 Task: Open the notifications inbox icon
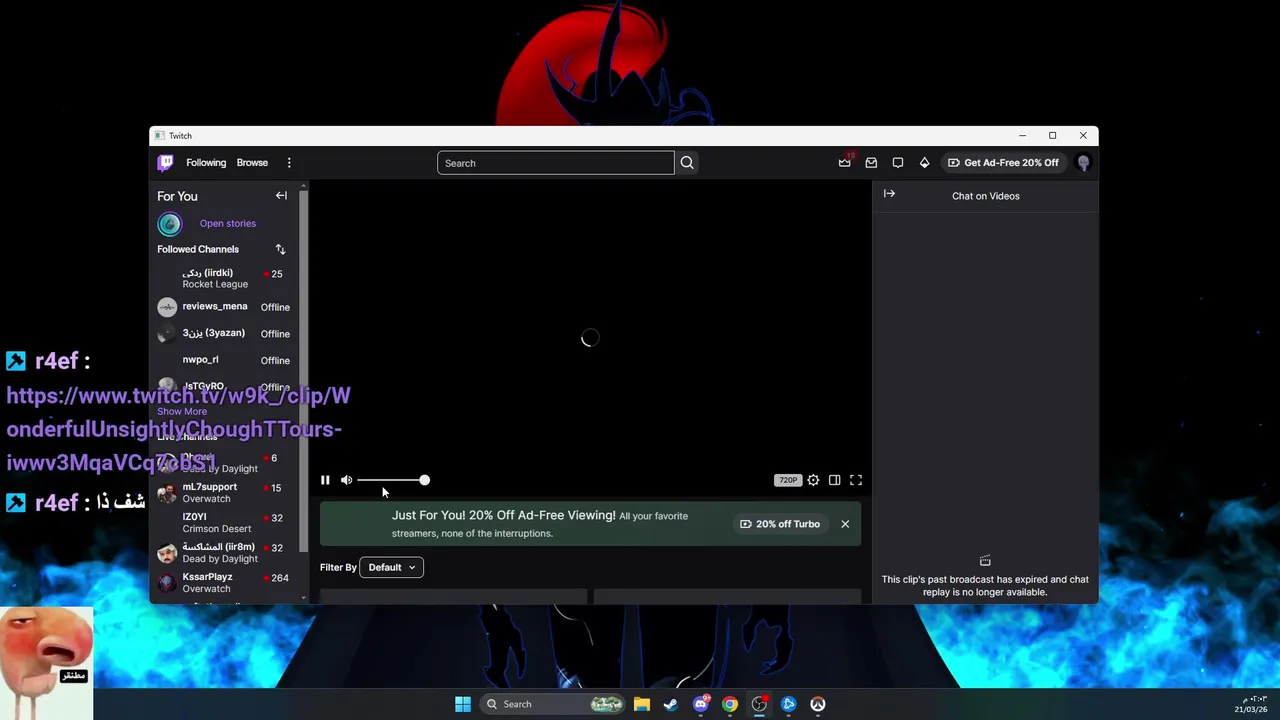point(871,163)
